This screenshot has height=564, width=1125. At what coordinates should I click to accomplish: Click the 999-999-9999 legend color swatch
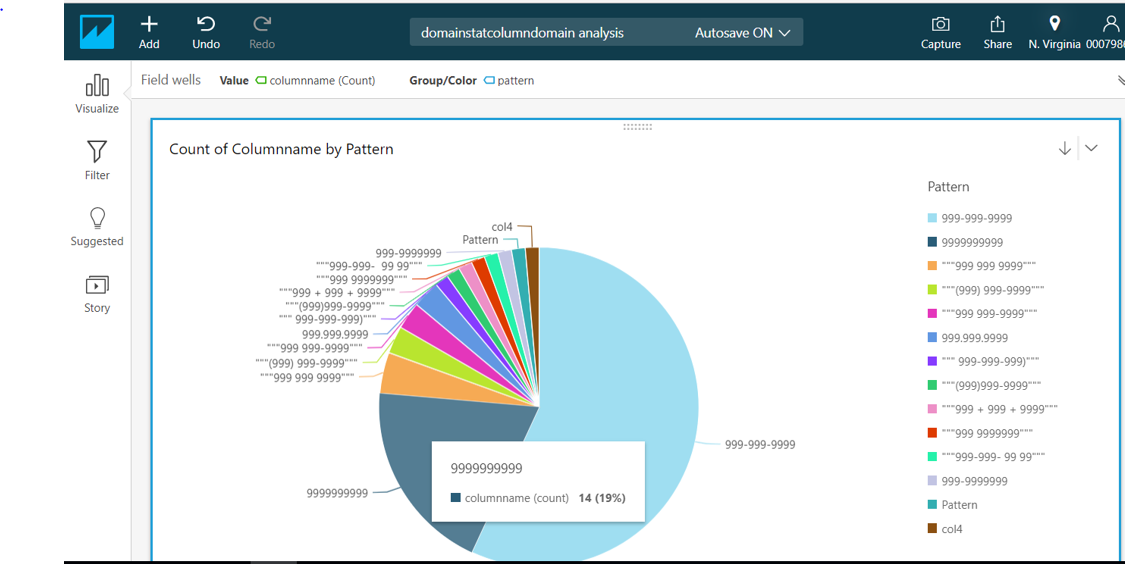932,218
